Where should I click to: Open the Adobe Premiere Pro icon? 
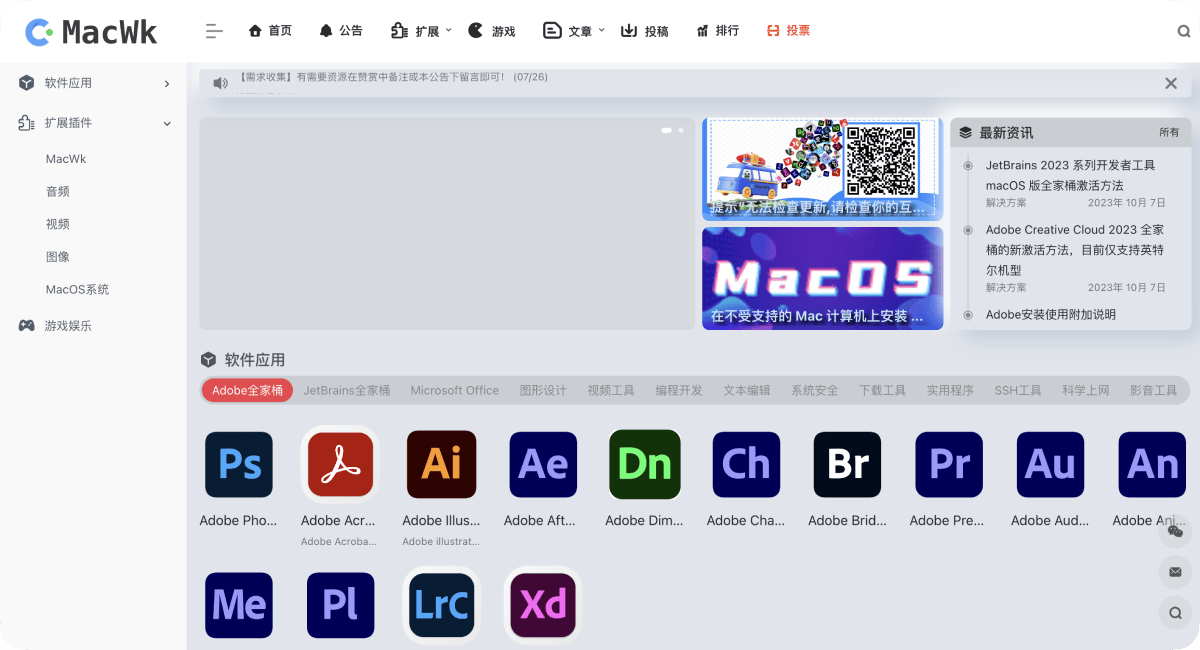point(949,465)
